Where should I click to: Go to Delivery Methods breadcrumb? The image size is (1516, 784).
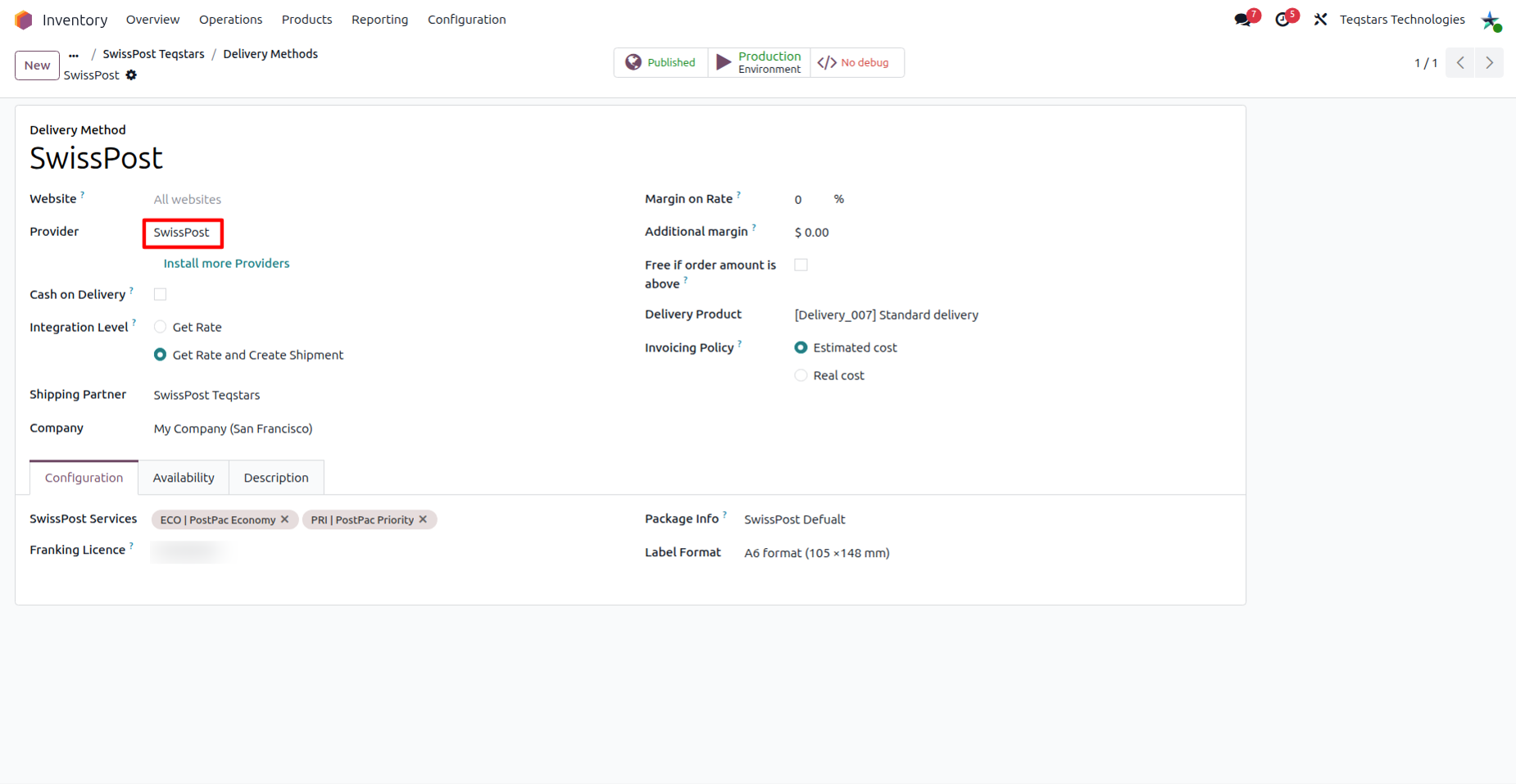(270, 54)
